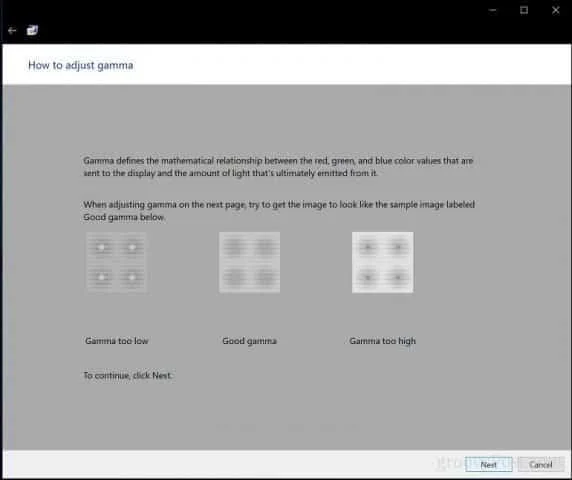572x480 pixels.
Task: Click Next to continue
Action: (488, 465)
